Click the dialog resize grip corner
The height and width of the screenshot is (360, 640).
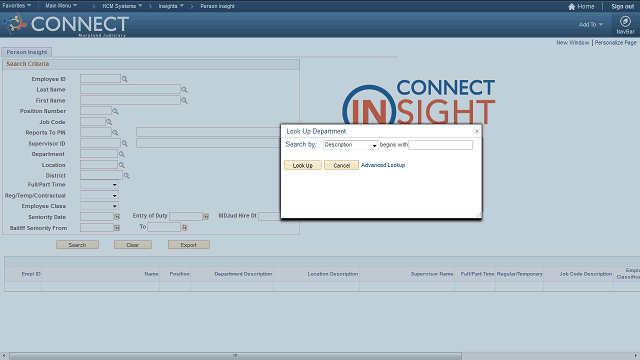478,215
